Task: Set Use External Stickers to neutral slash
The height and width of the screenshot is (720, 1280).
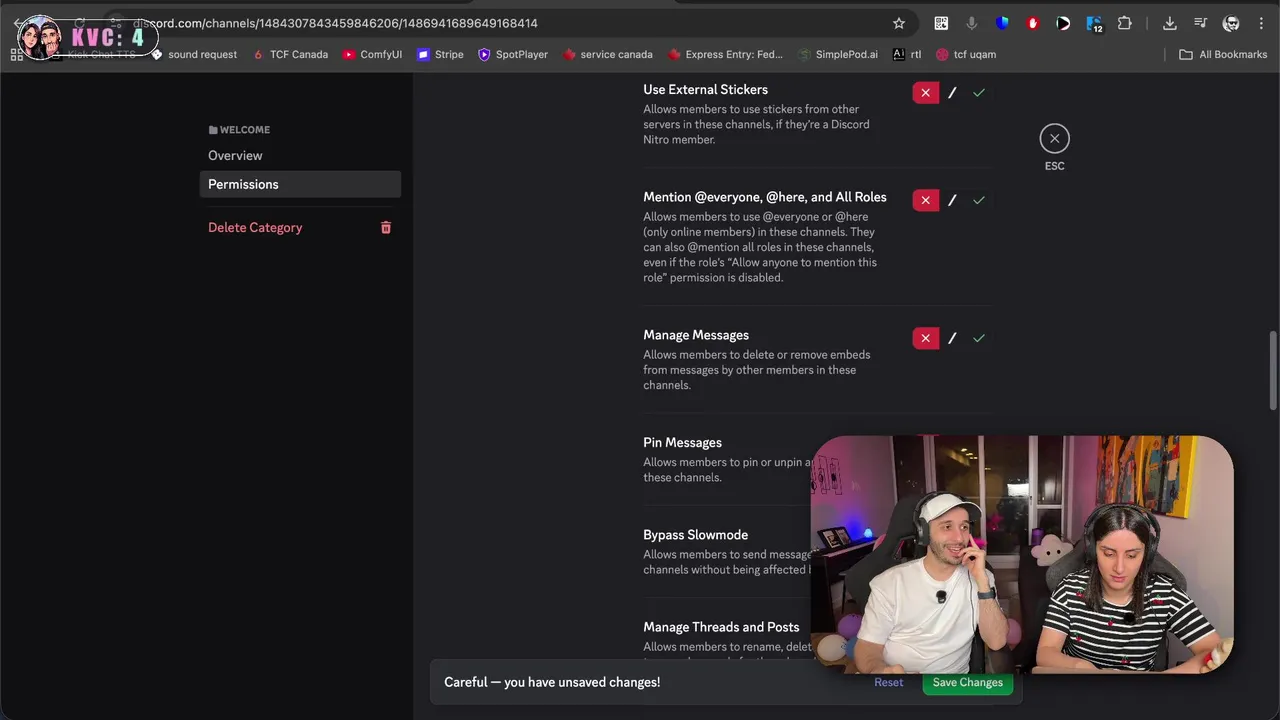Action: [952, 93]
